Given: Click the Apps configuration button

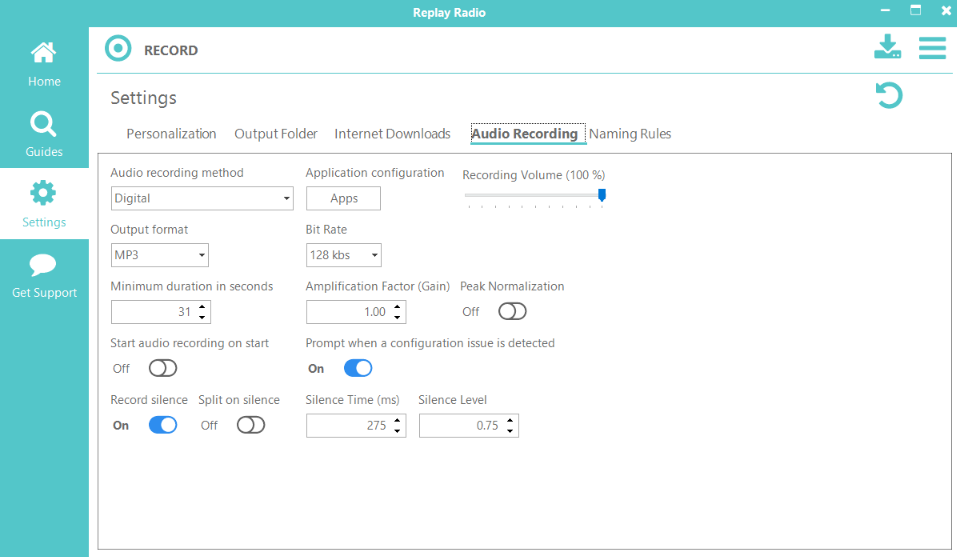Looking at the screenshot, I should (x=344, y=198).
